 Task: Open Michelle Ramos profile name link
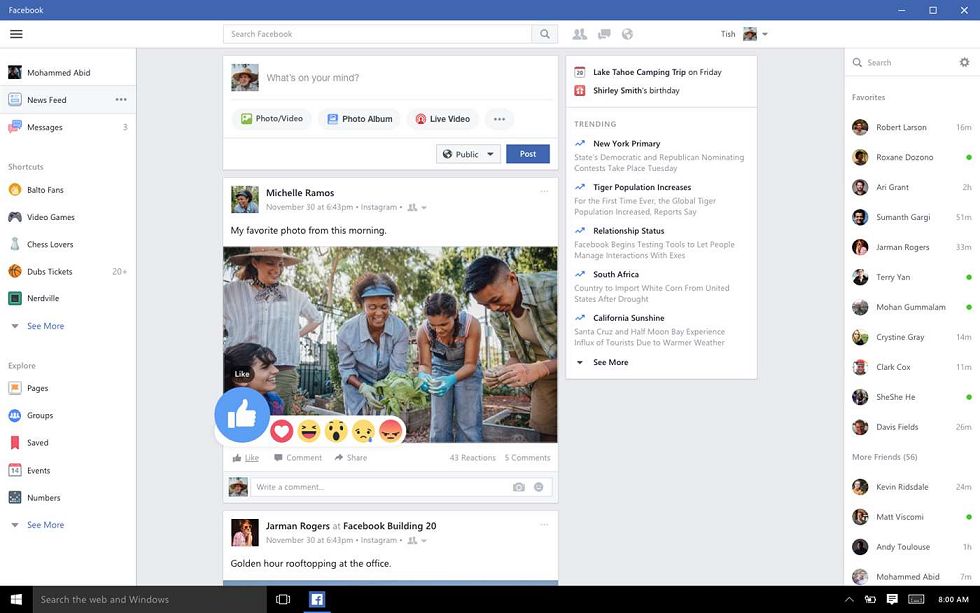coord(300,192)
